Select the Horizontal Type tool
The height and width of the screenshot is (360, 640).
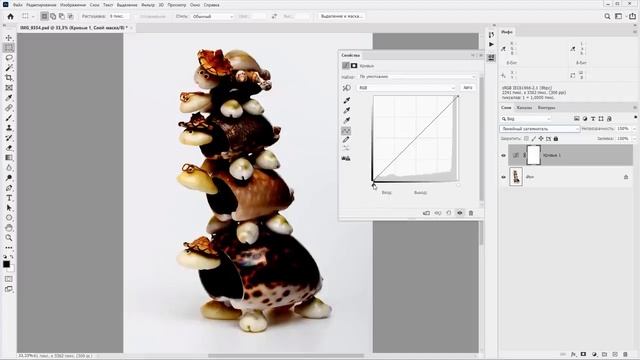coord(9,198)
